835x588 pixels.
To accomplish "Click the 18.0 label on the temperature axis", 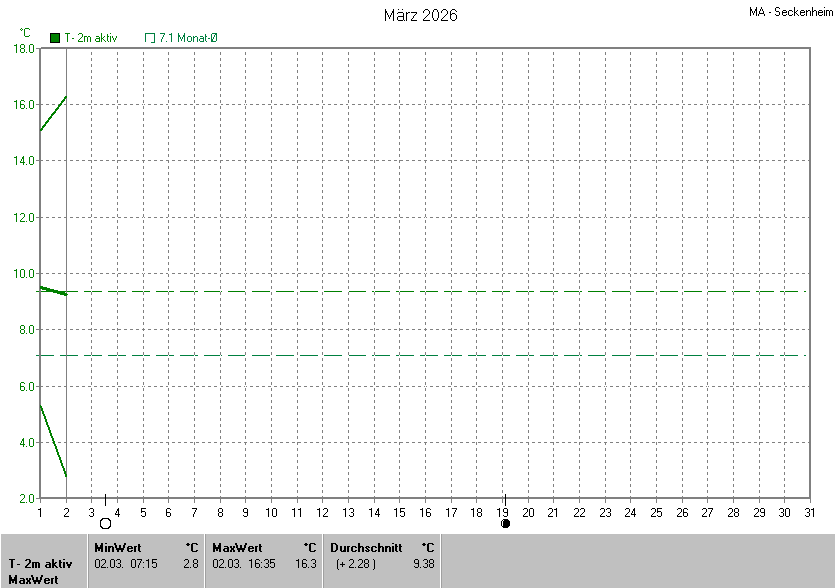I will tap(24, 48).
